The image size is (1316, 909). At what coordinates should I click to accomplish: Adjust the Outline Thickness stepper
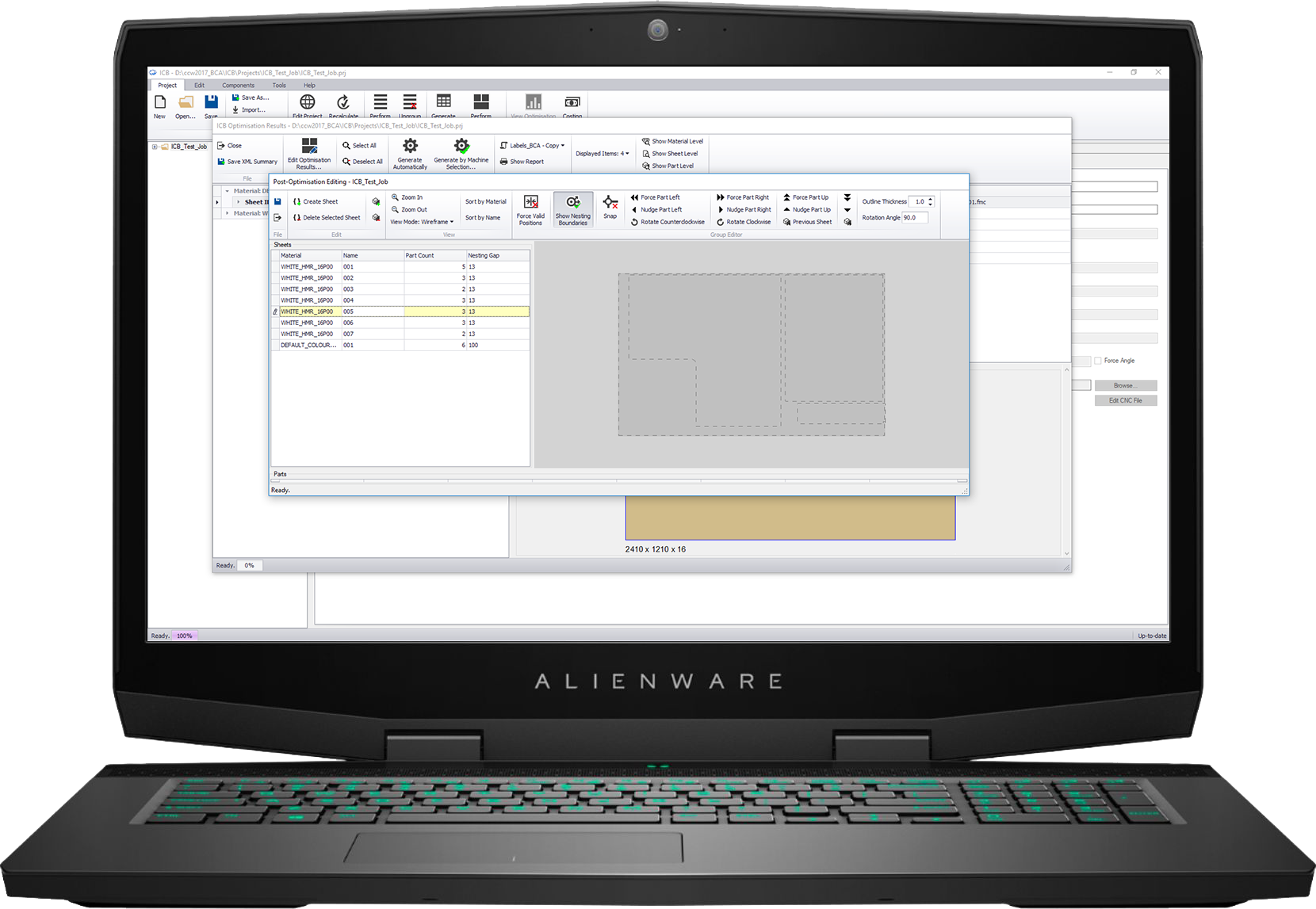[931, 201]
